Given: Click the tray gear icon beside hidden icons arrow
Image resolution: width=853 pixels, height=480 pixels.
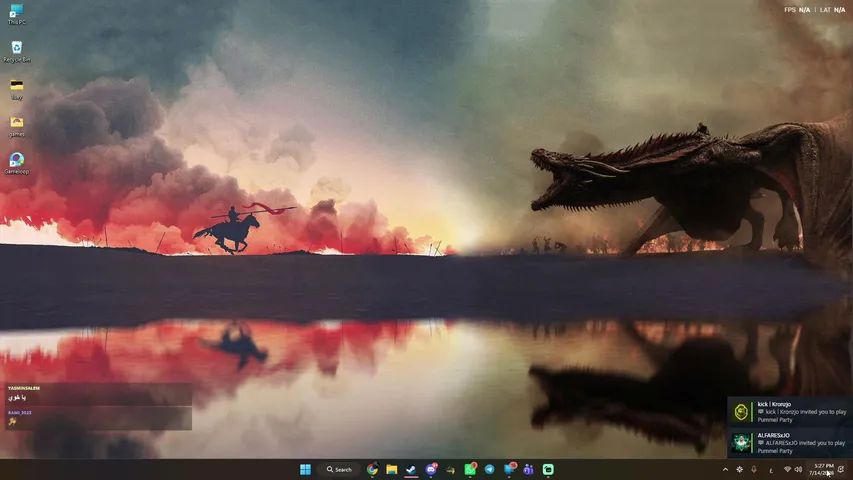Looking at the screenshot, I should (739, 469).
